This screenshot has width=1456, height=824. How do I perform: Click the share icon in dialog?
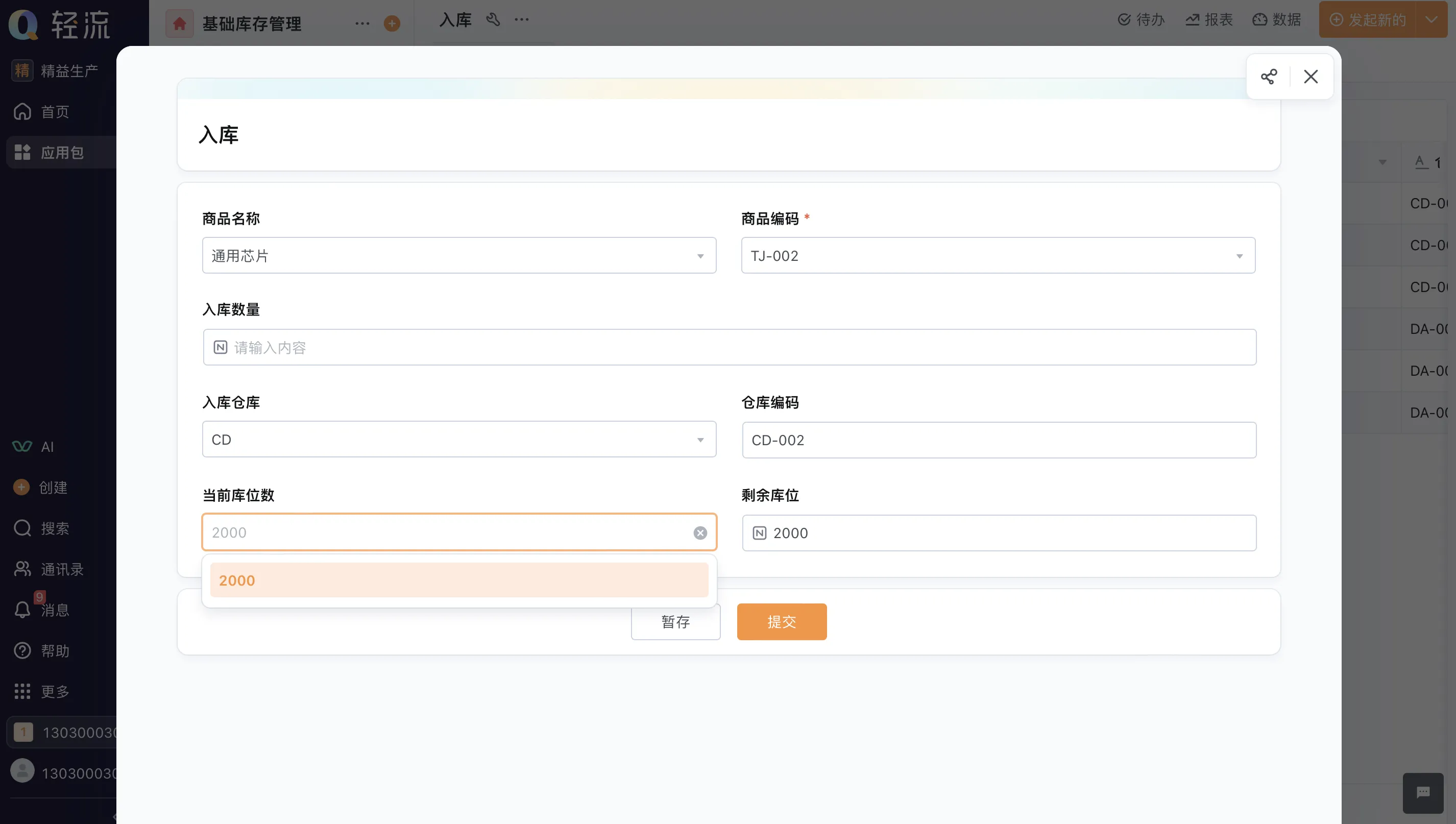click(x=1268, y=77)
